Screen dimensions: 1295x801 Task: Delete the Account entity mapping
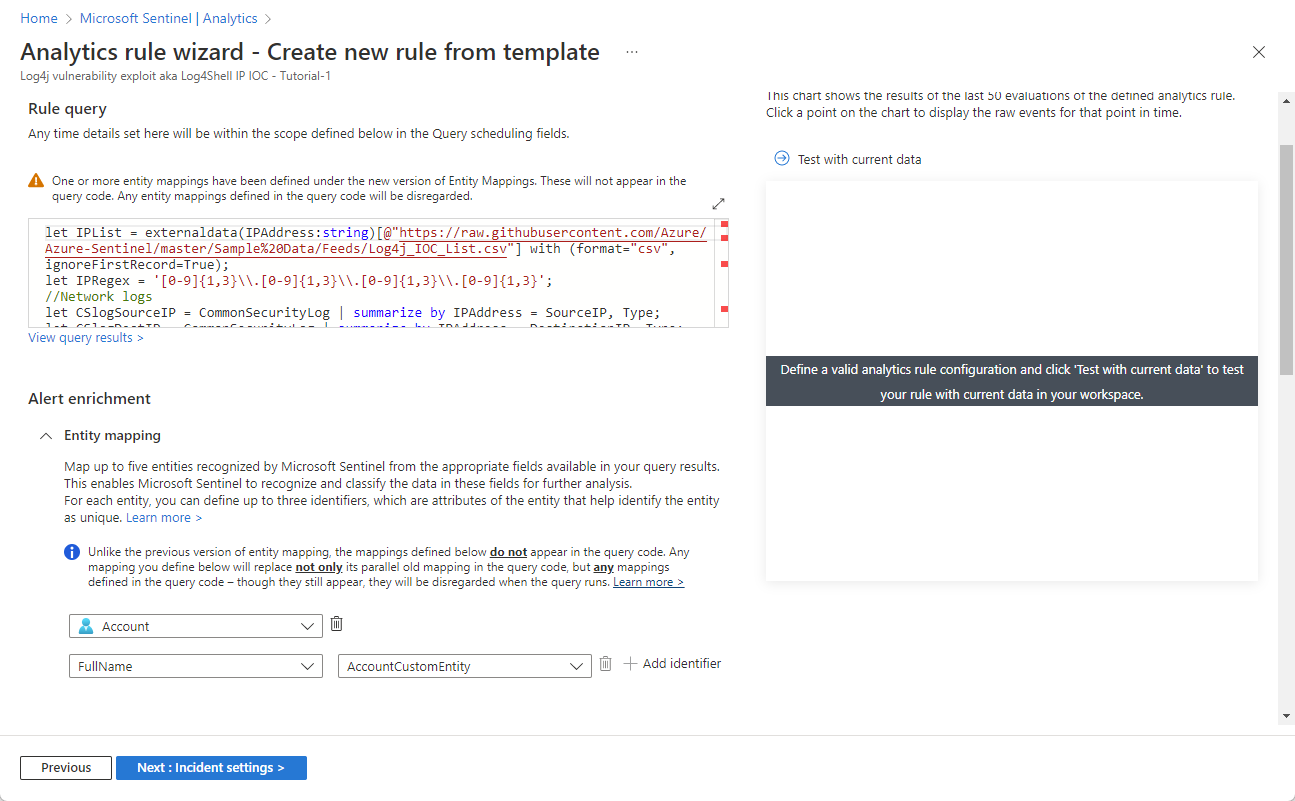coord(337,624)
